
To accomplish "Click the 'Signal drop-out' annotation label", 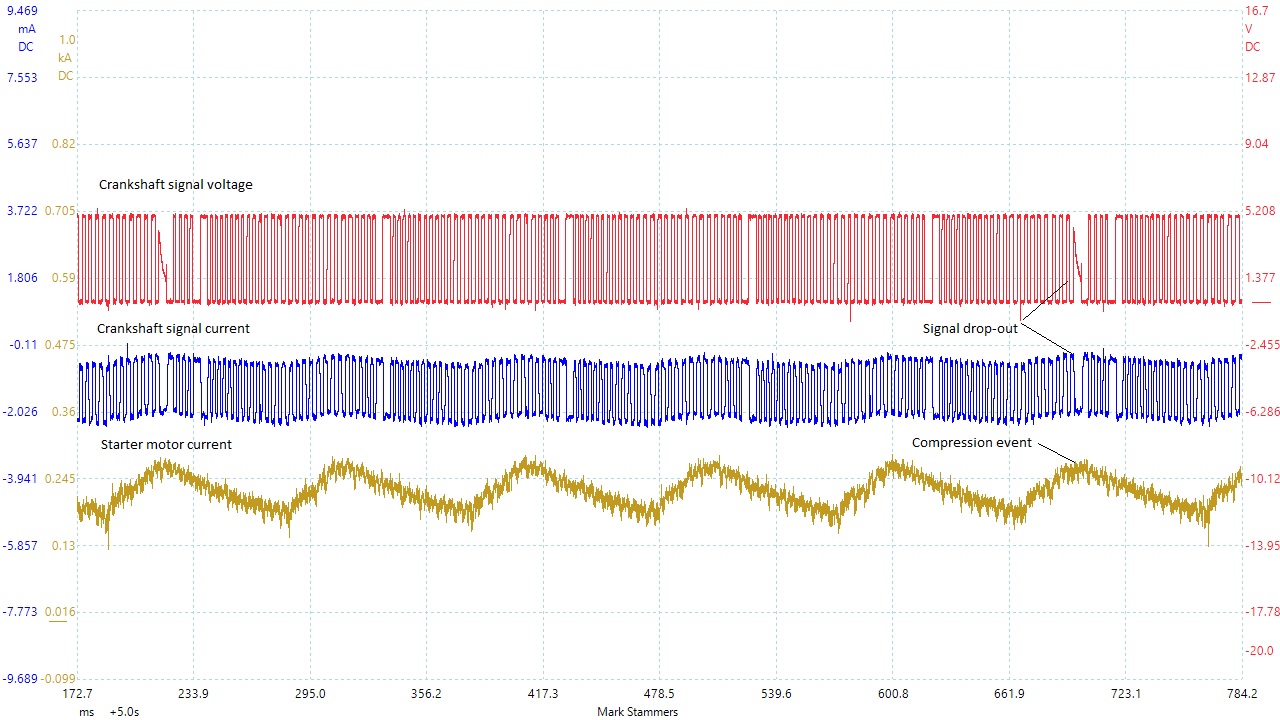I will [x=969, y=328].
